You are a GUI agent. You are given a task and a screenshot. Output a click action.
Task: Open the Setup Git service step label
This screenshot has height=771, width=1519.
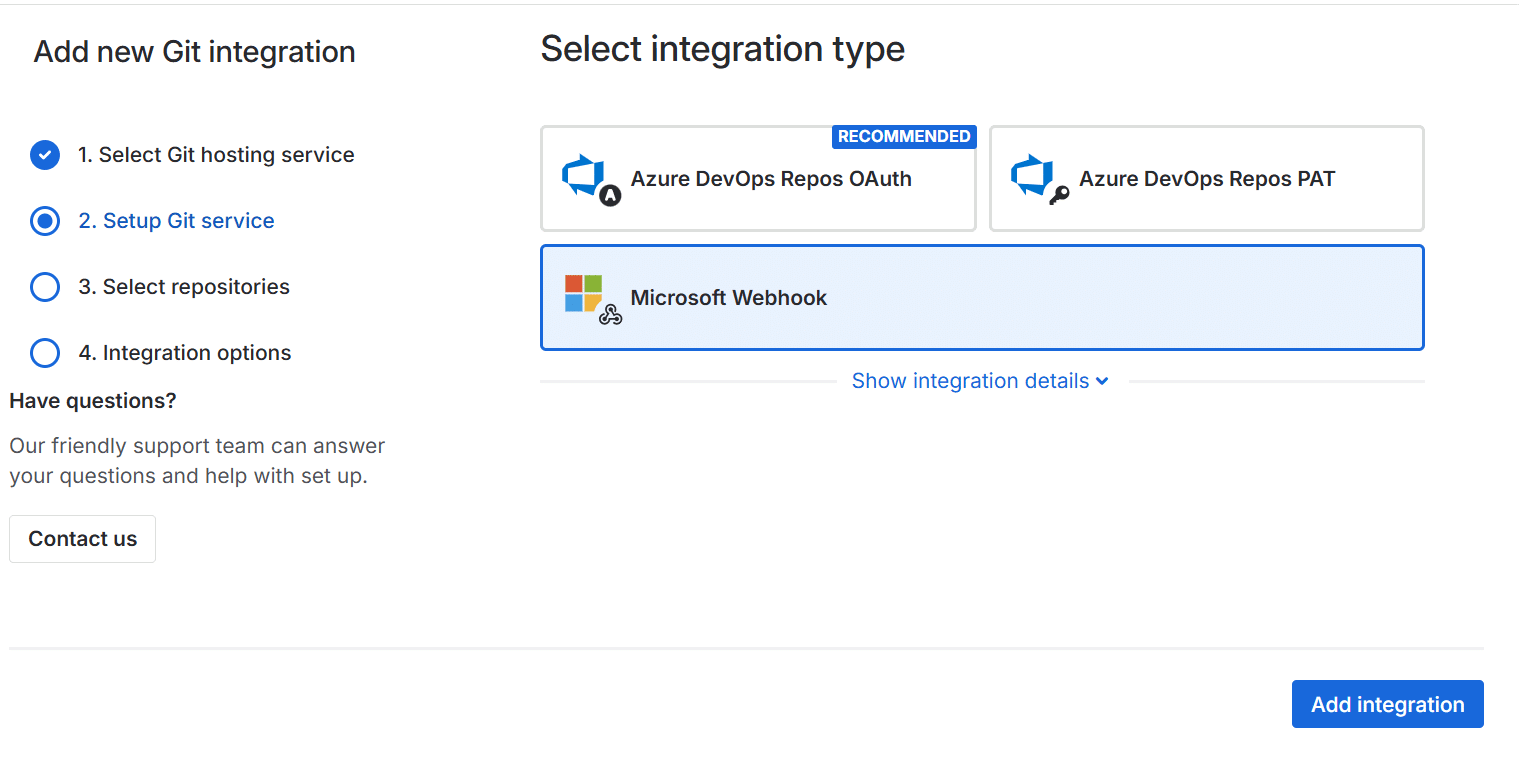pos(188,221)
